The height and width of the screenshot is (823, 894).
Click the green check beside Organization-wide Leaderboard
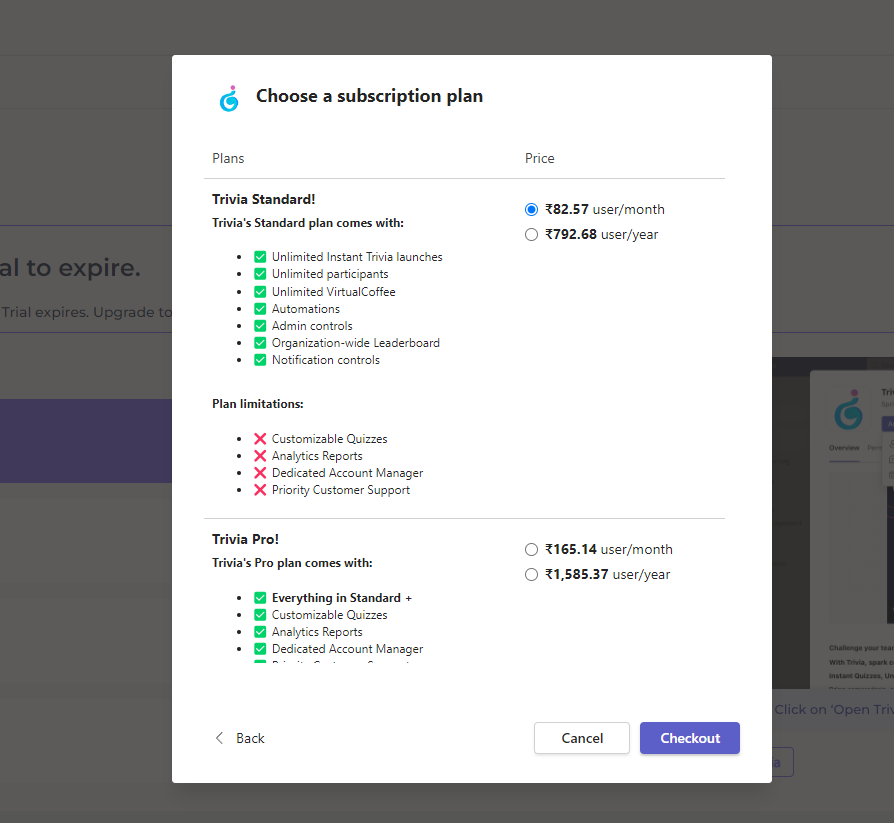pyautogui.click(x=260, y=343)
